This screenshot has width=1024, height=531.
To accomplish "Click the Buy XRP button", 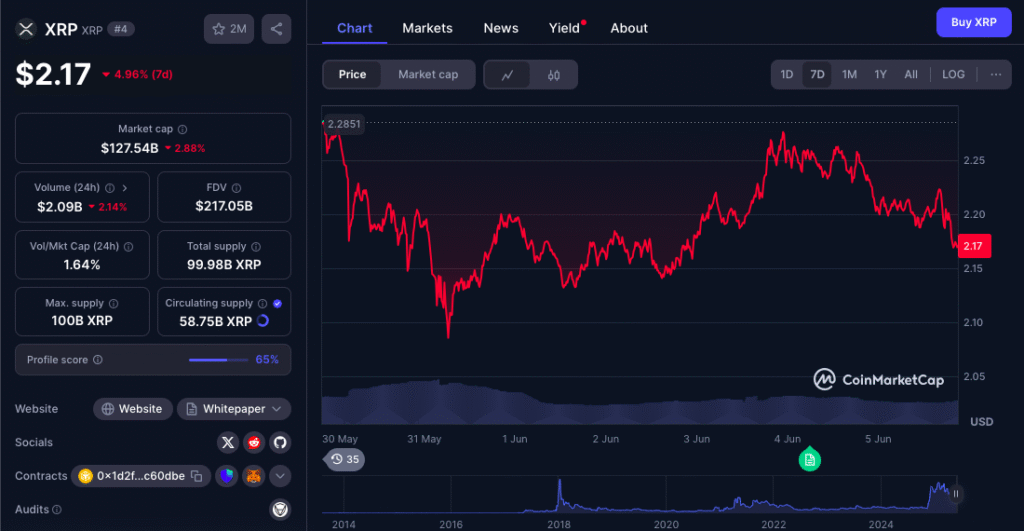I will point(974,22).
